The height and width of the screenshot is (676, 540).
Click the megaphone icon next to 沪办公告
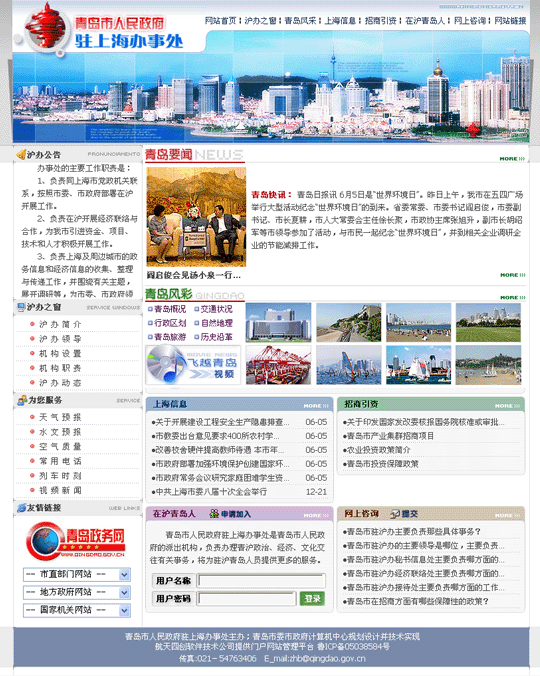coord(21,154)
